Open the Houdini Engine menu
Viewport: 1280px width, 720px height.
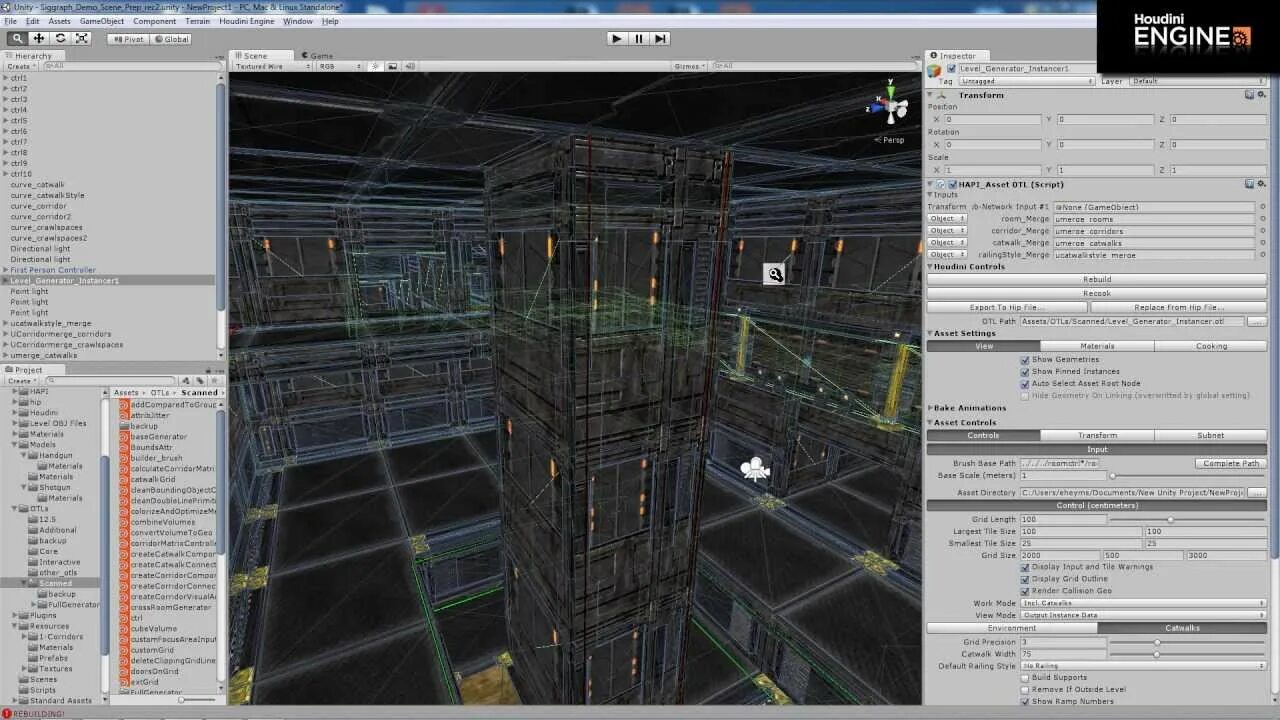coord(246,20)
